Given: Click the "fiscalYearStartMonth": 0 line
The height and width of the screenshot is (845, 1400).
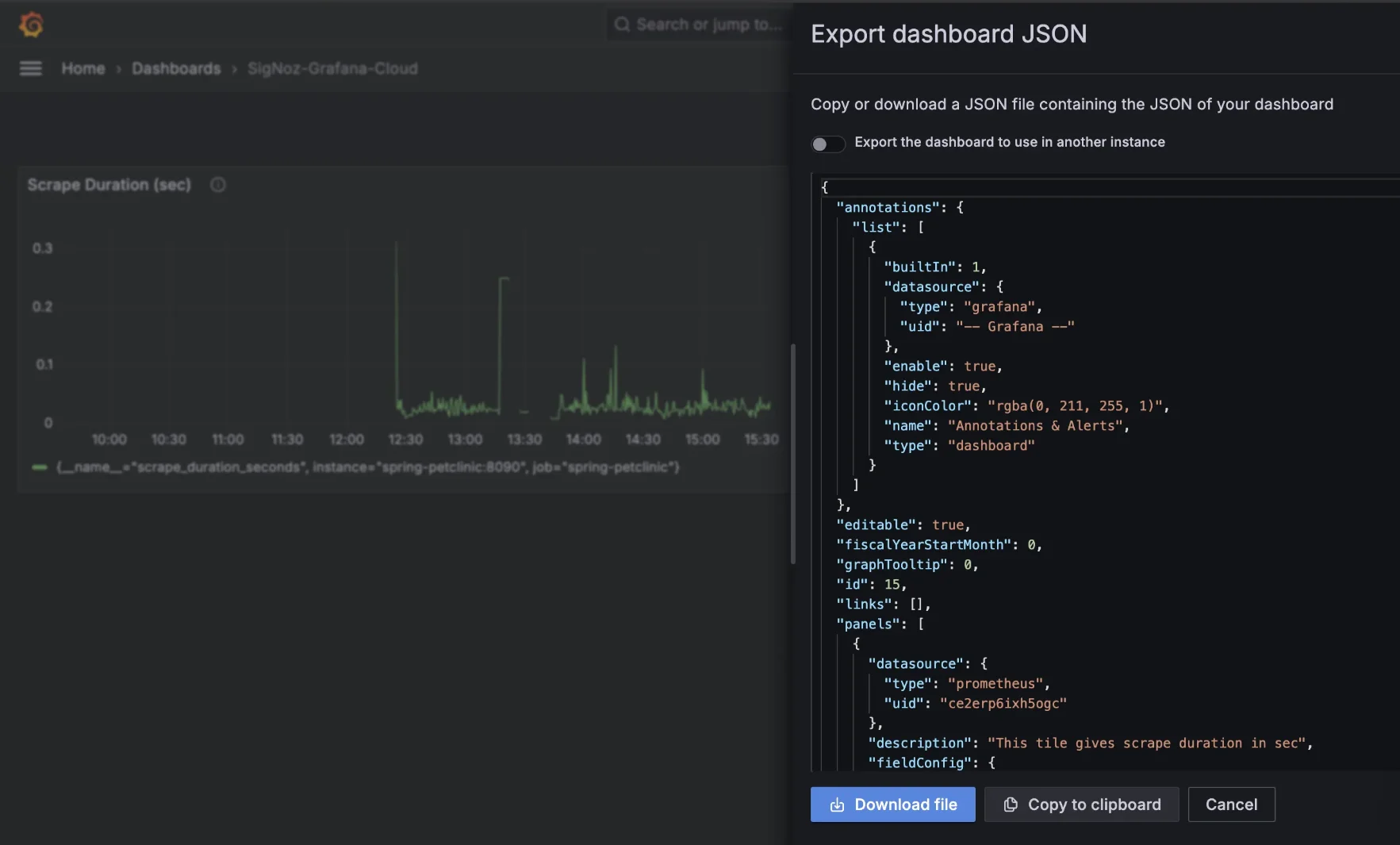Looking at the screenshot, I should [x=939, y=544].
